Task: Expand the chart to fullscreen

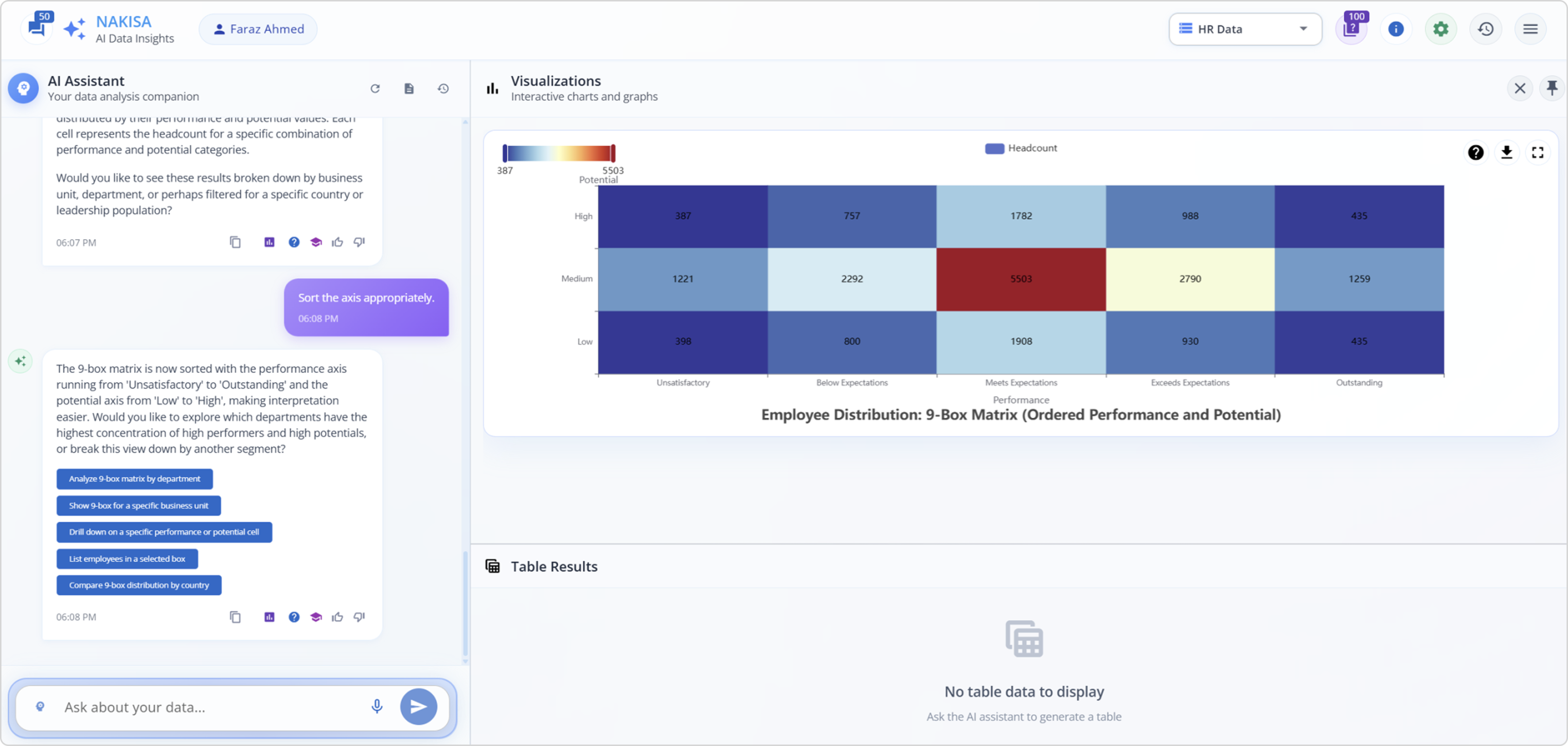Action: click(x=1538, y=152)
